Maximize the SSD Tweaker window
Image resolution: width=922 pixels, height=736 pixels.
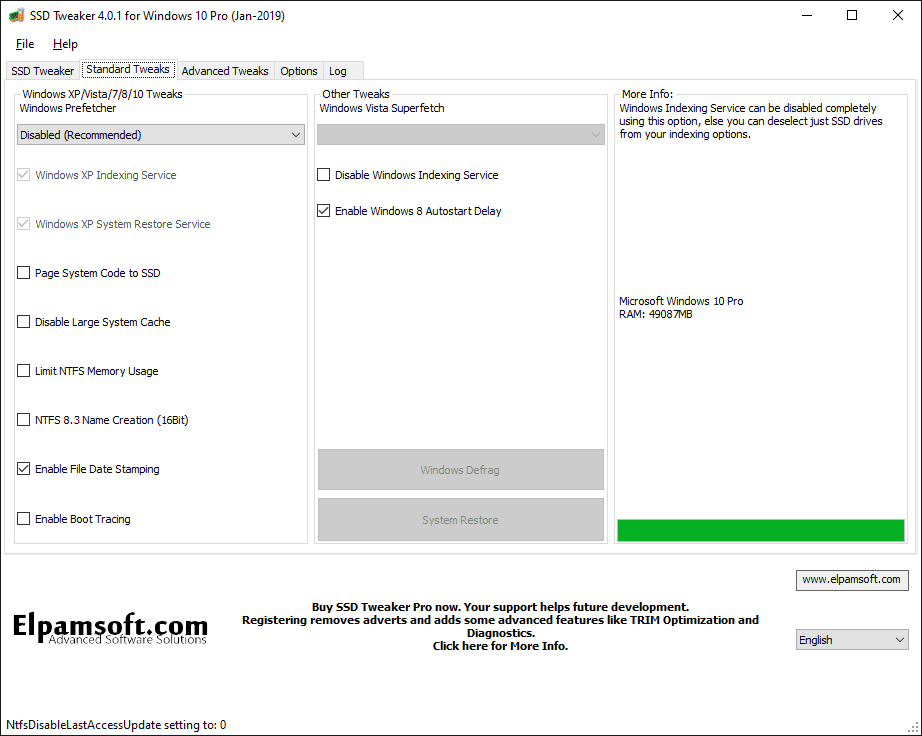pyautogui.click(x=852, y=15)
